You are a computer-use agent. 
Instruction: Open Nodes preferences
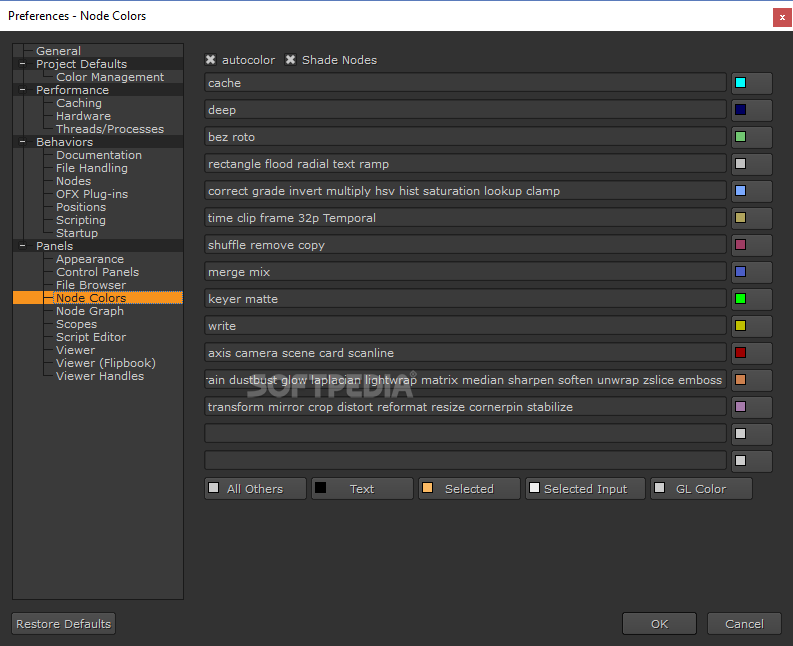[x=73, y=181]
